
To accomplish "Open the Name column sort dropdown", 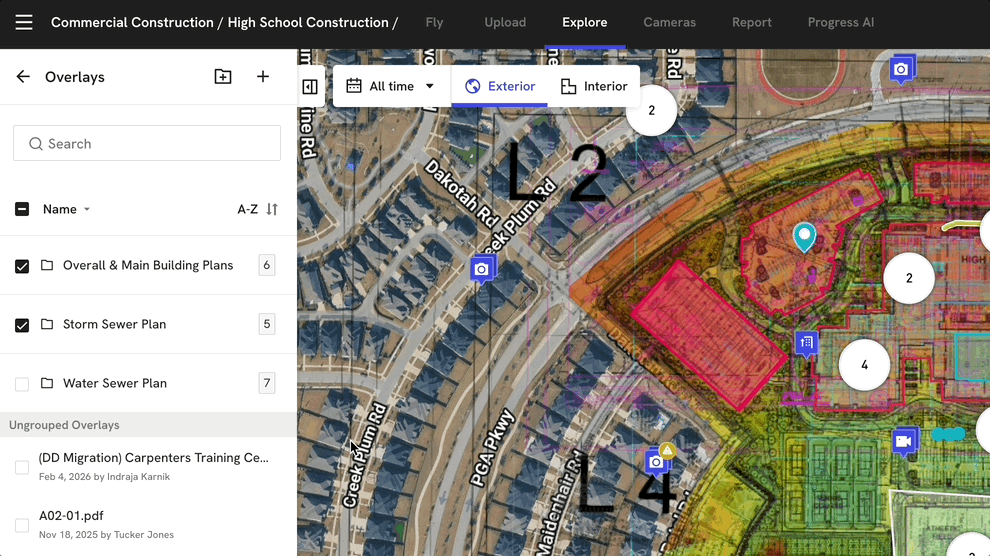I will pos(67,209).
